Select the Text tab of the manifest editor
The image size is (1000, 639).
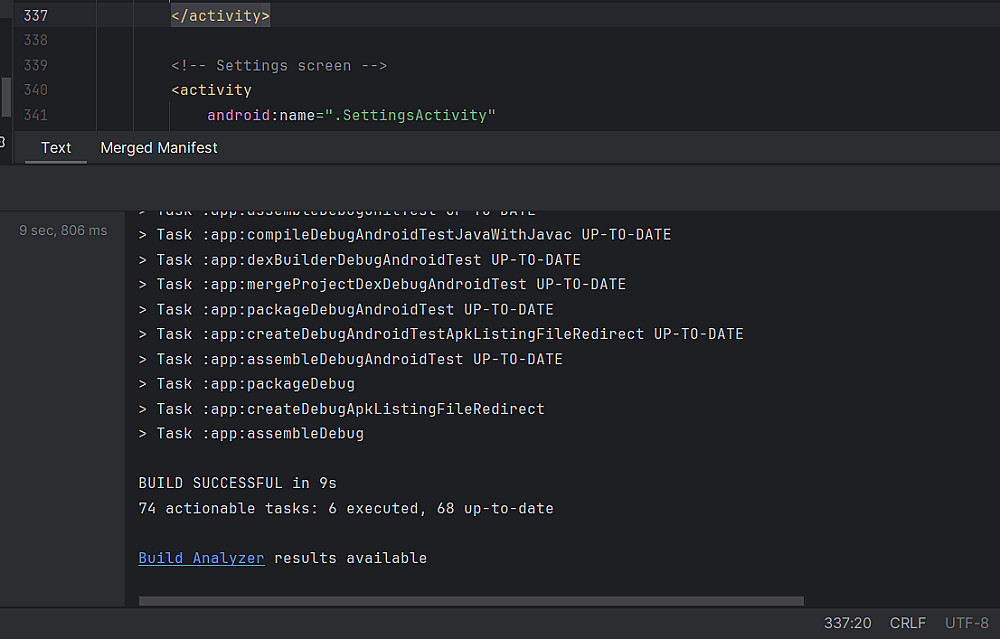(56, 148)
